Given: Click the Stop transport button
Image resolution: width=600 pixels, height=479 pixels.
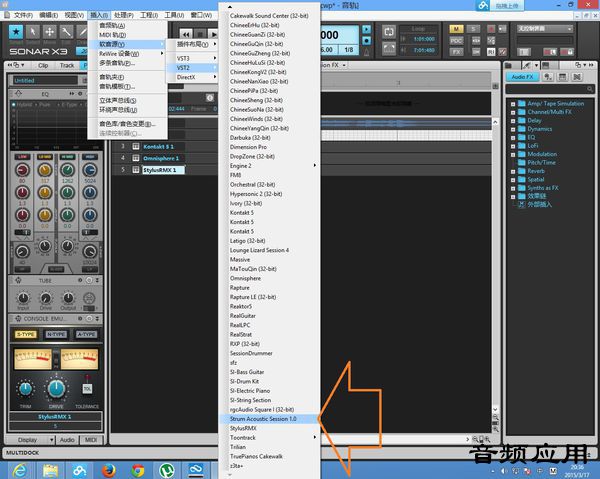Looking at the screenshot, I should point(200,34).
